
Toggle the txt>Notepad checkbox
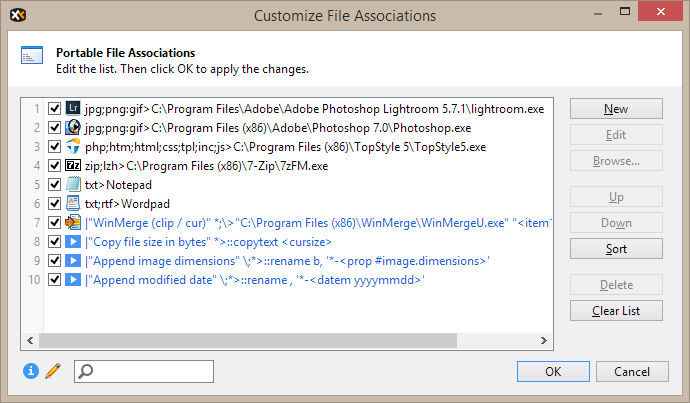(x=54, y=184)
